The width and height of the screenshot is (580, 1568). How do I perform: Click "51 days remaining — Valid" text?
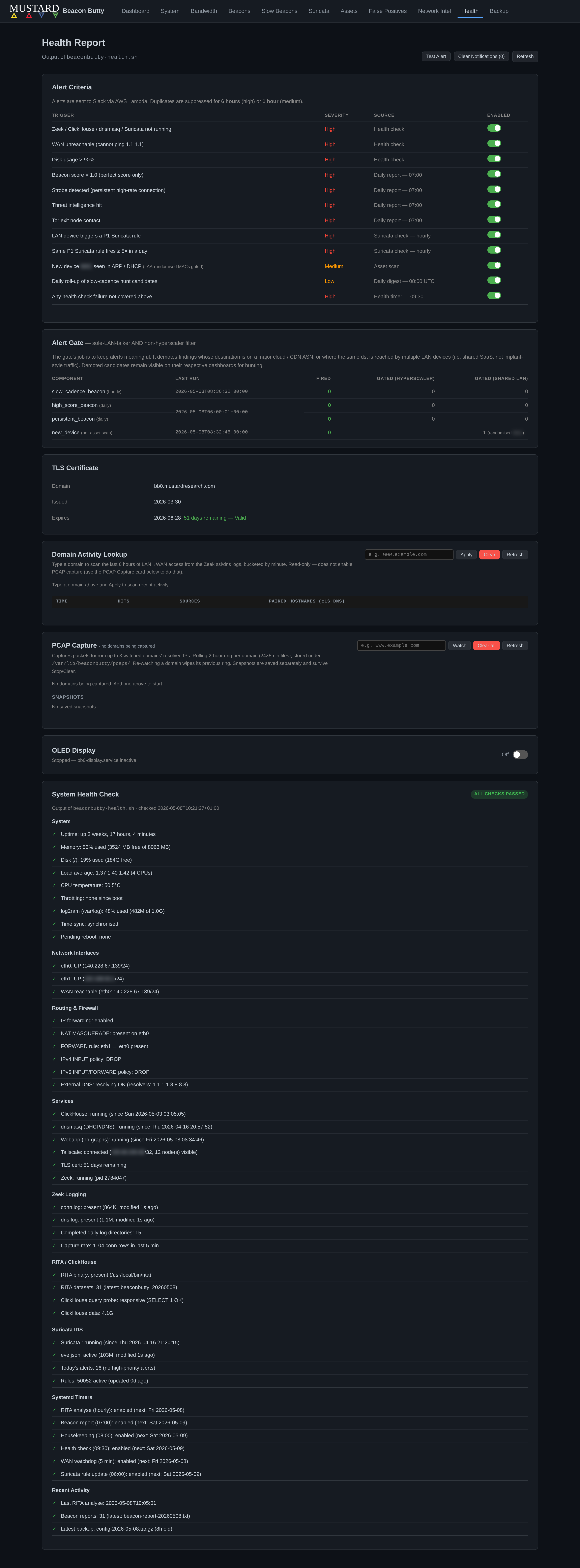(x=215, y=518)
